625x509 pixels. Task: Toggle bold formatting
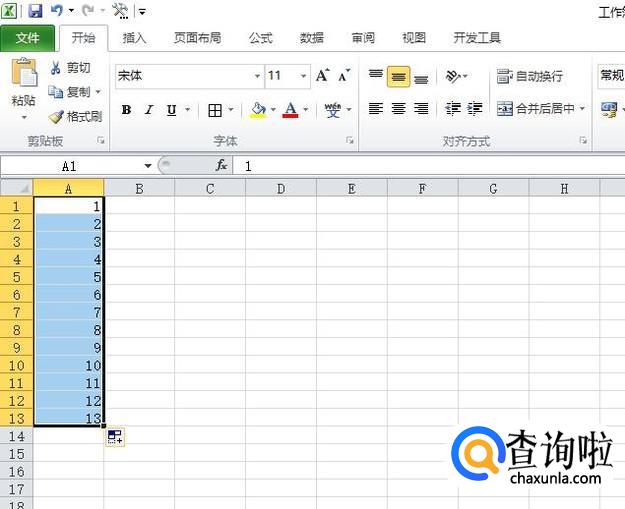click(126, 110)
